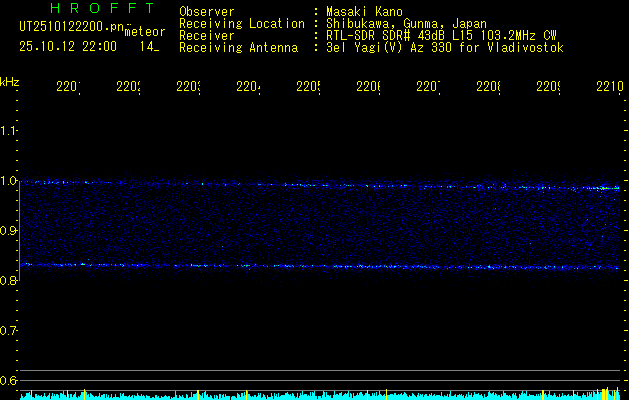Click the kHz axis unit label
629x400 pixels.
point(10,80)
